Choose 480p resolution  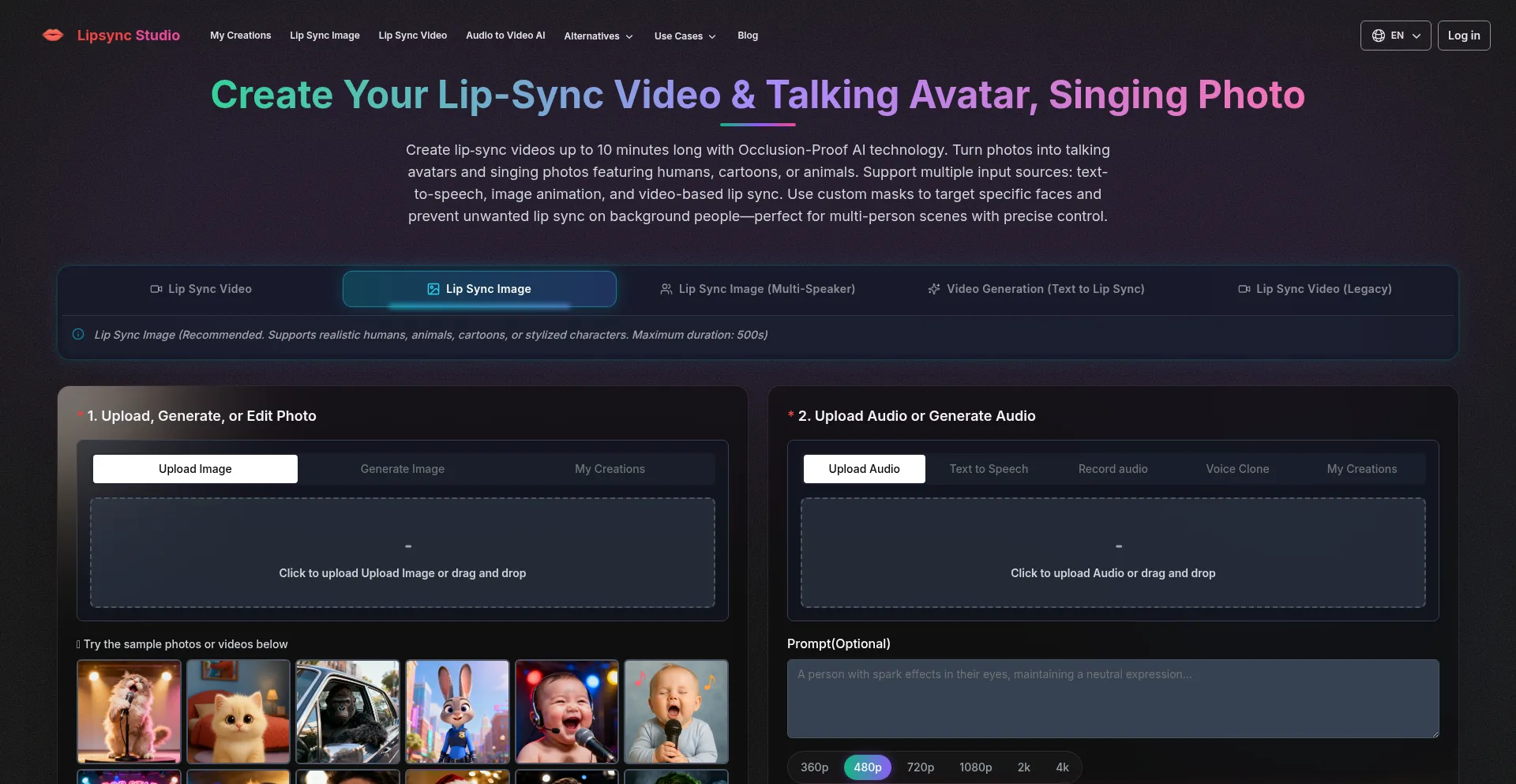click(x=868, y=767)
